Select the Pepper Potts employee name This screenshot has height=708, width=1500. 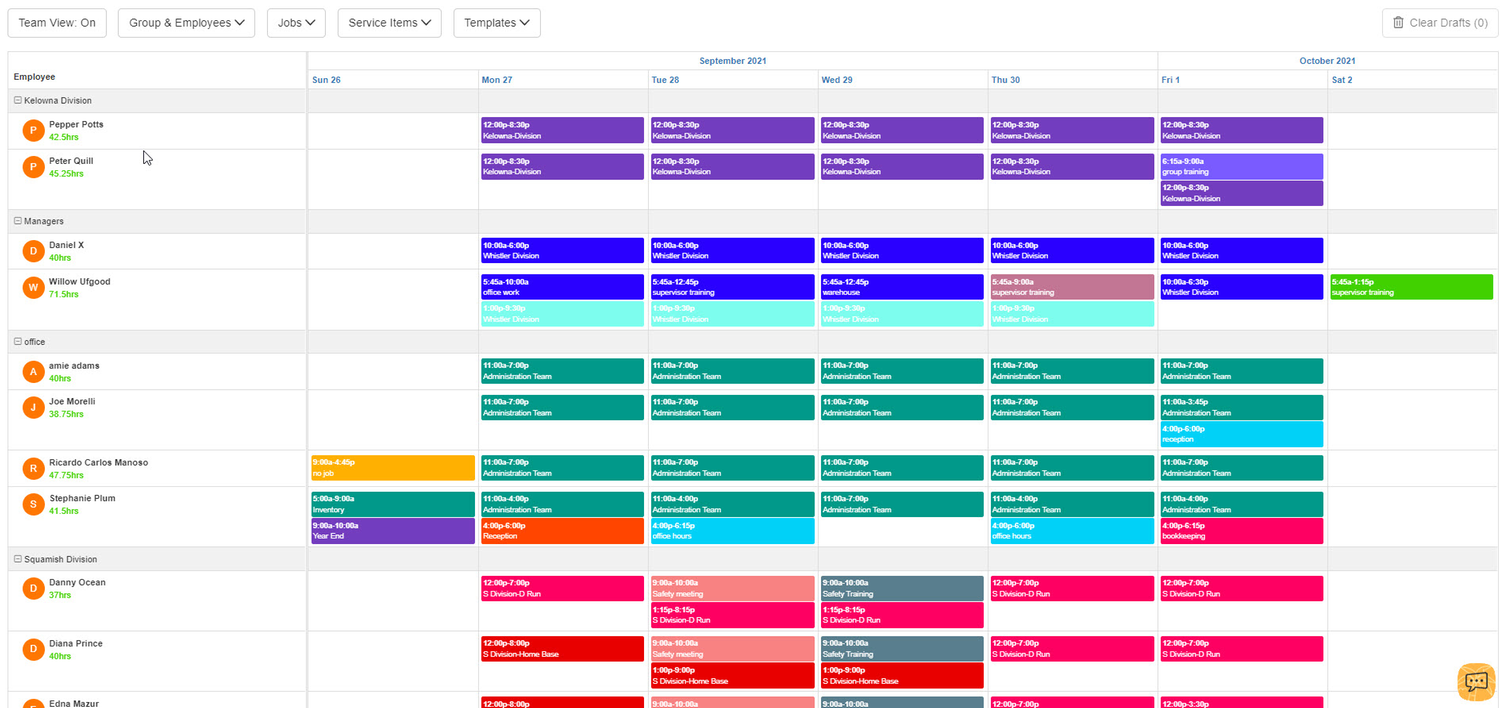click(76, 125)
